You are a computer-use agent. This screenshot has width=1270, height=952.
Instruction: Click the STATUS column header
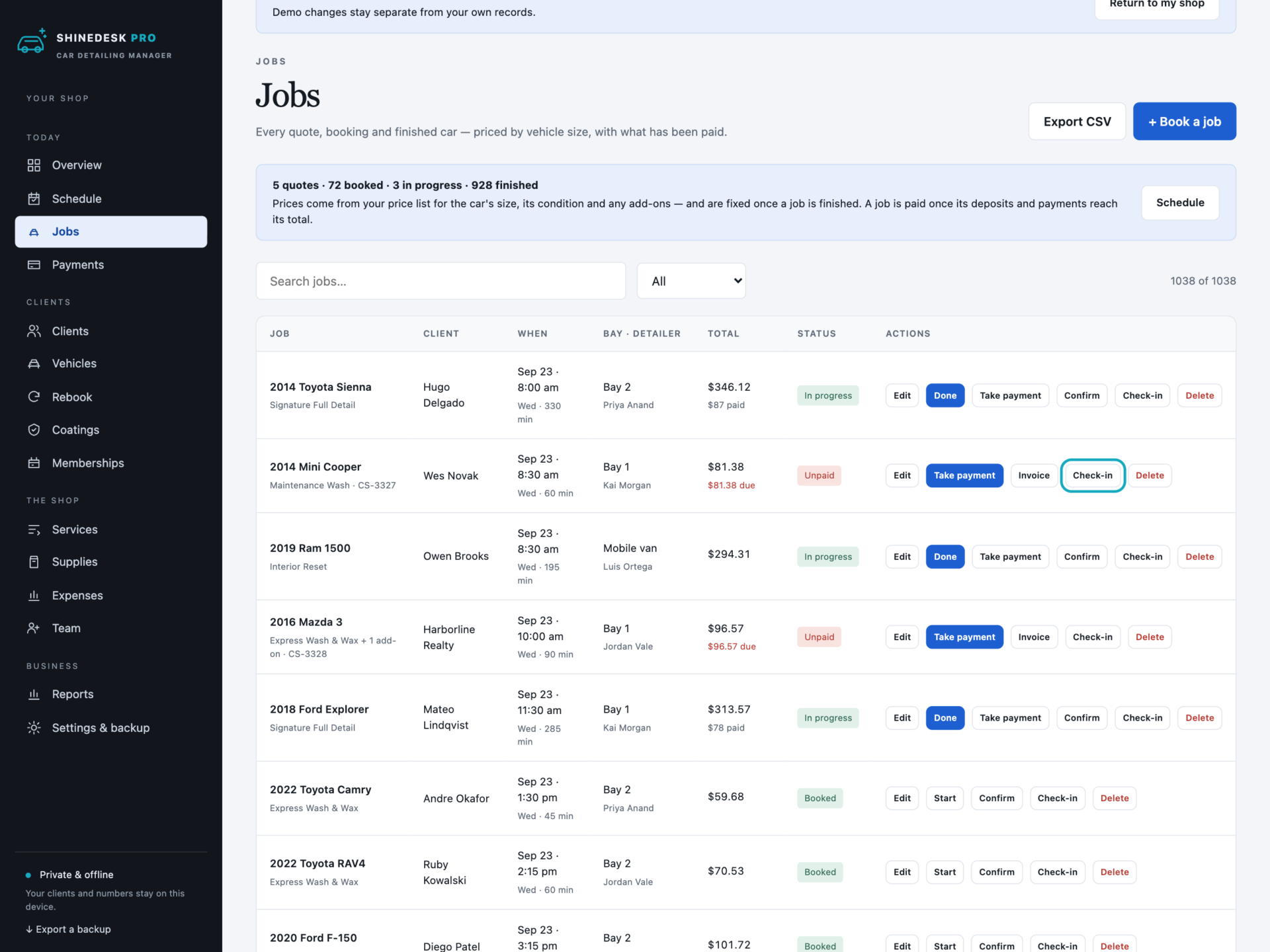[x=816, y=334]
